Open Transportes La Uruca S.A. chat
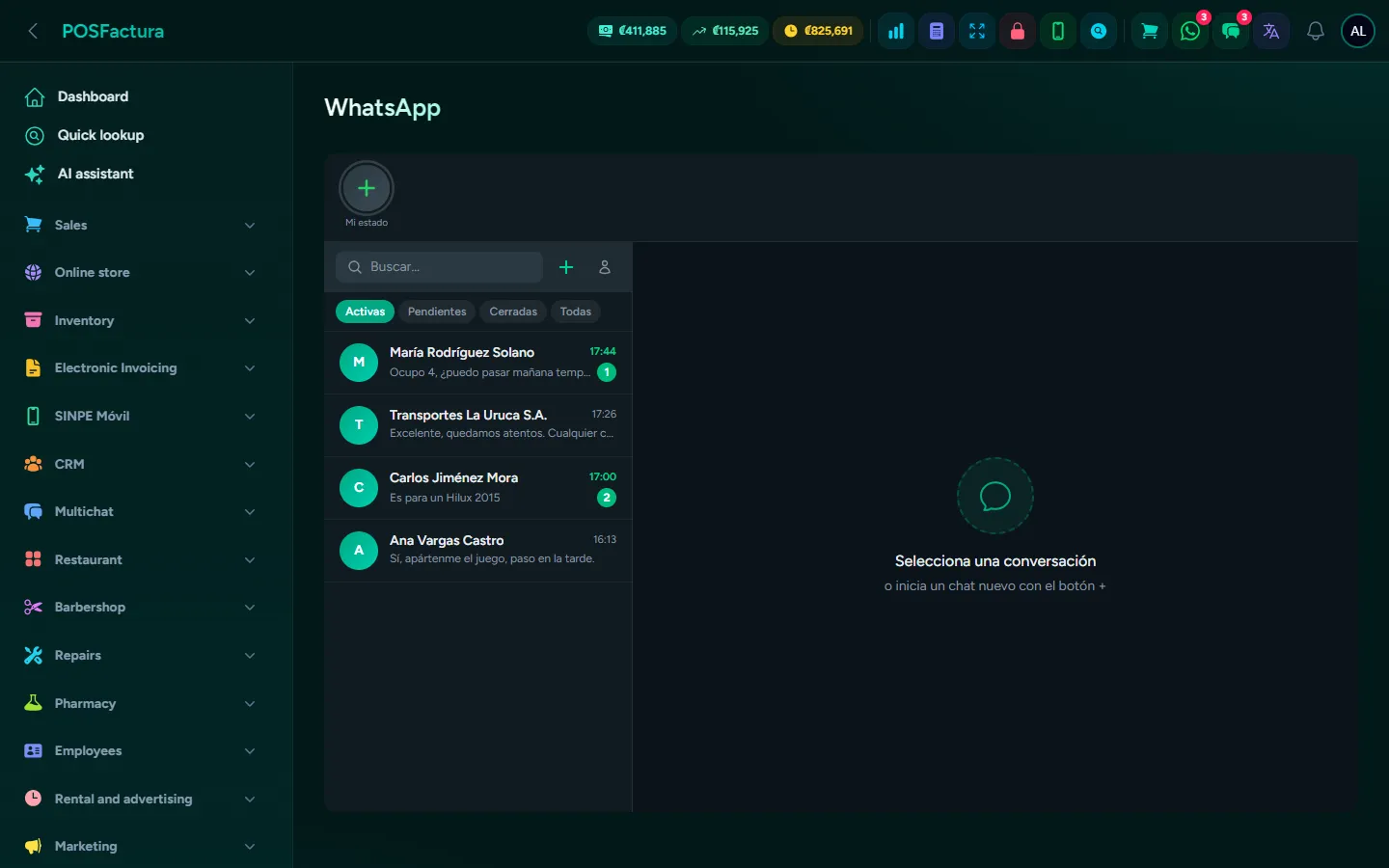Image resolution: width=1389 pixels, height=868 pixels. coord(478,425)
